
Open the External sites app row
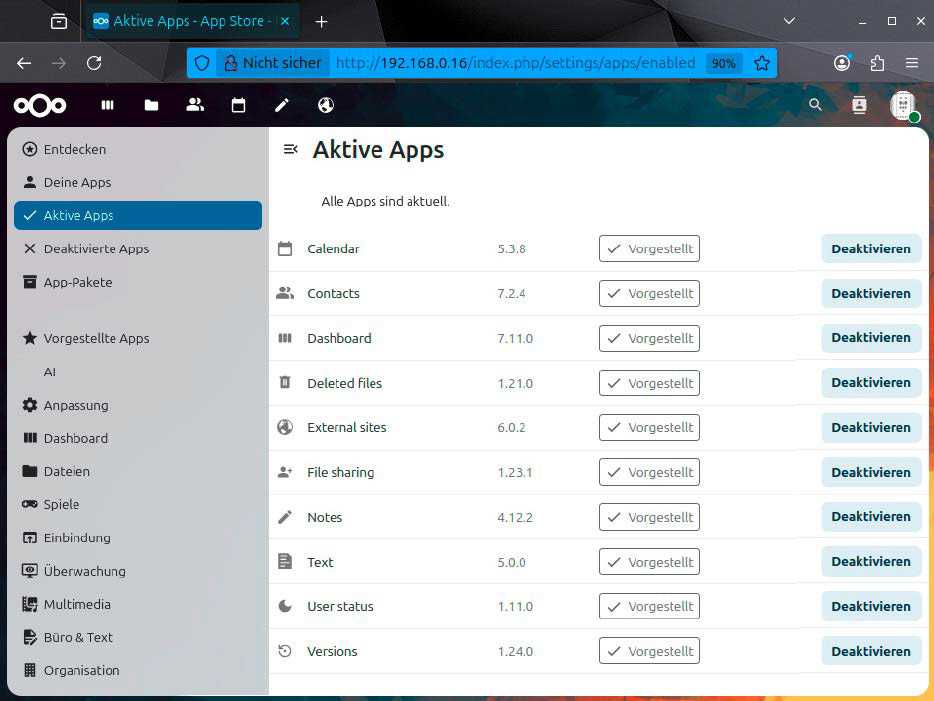pyautogui.click(x=598, y=428)
